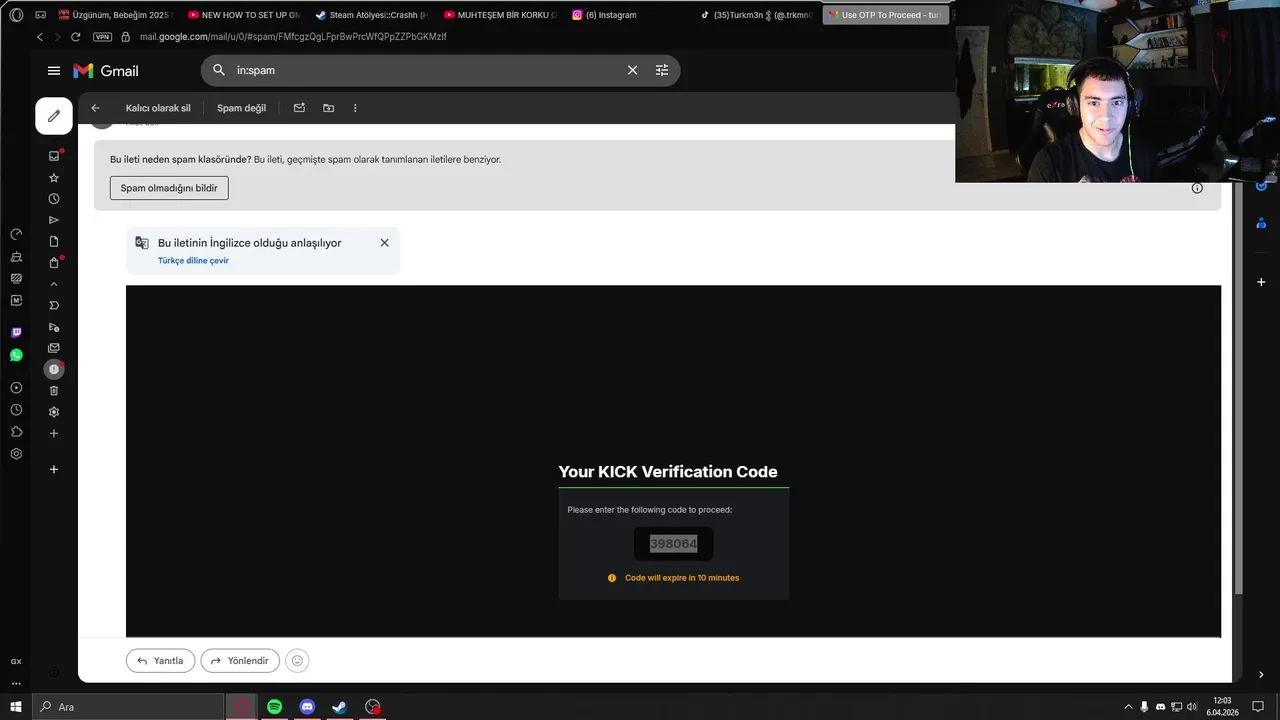1280x720 pixels.
Task: Add add-on via side panel plus
Action: click(1261, 282)
